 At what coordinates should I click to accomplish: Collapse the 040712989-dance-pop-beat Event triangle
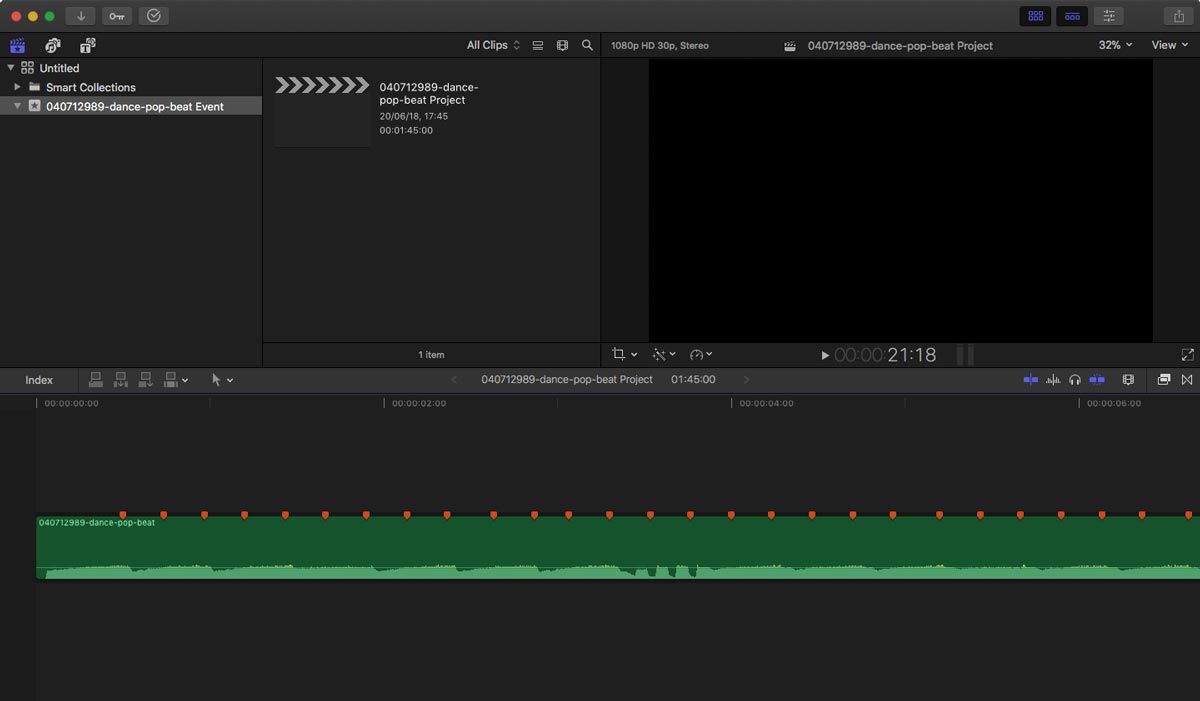[x=17, y=106]
